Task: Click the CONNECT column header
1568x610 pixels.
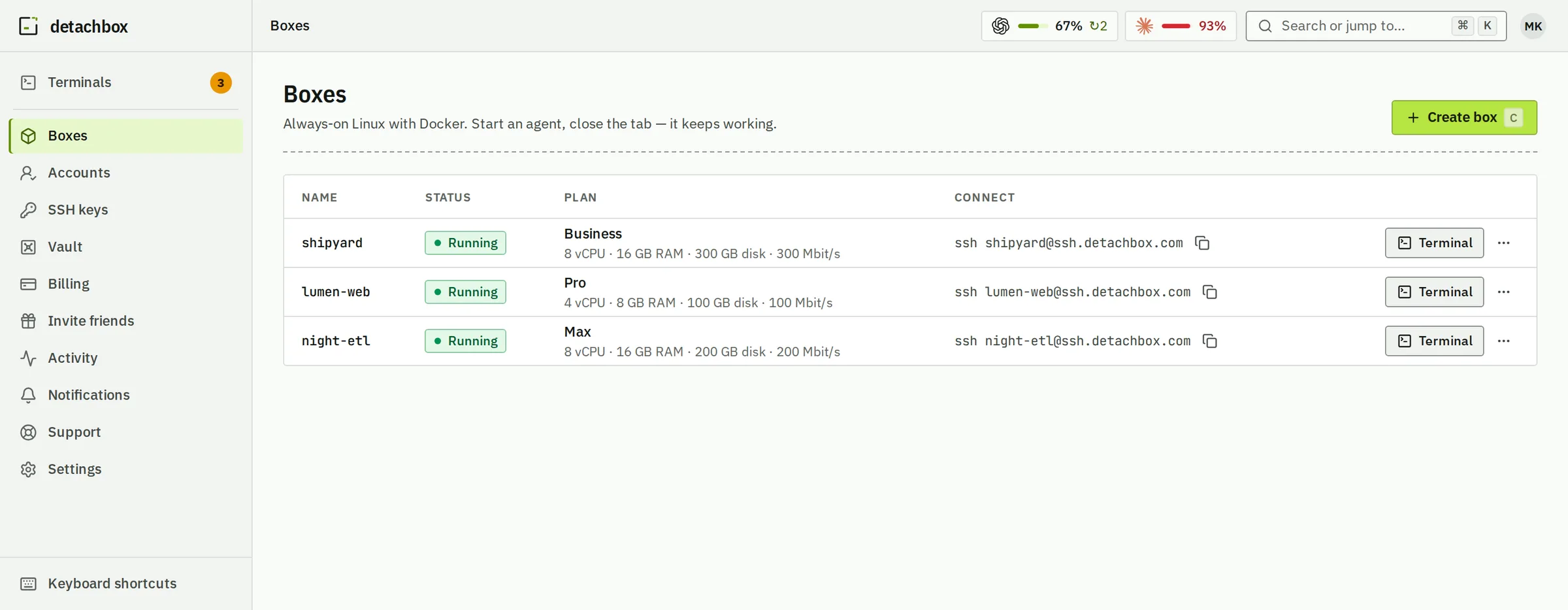Action: pyautogui.click(x=985, y=197)
